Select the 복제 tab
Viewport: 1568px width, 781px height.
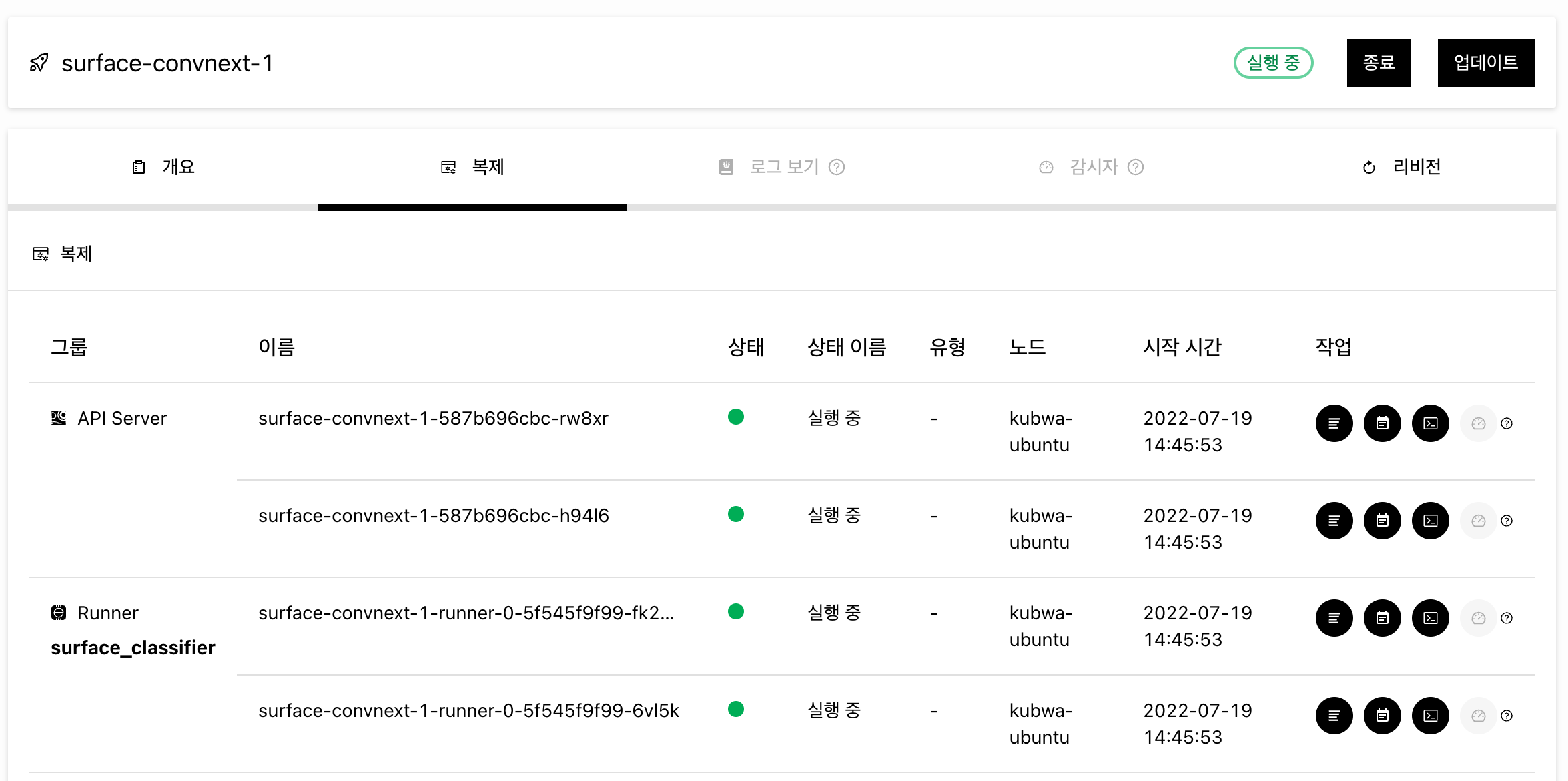(x=472, y=167)
